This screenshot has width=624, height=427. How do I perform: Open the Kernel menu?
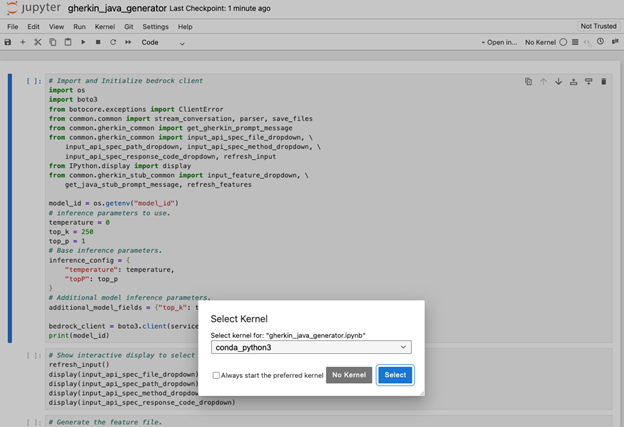click(105, 26)
